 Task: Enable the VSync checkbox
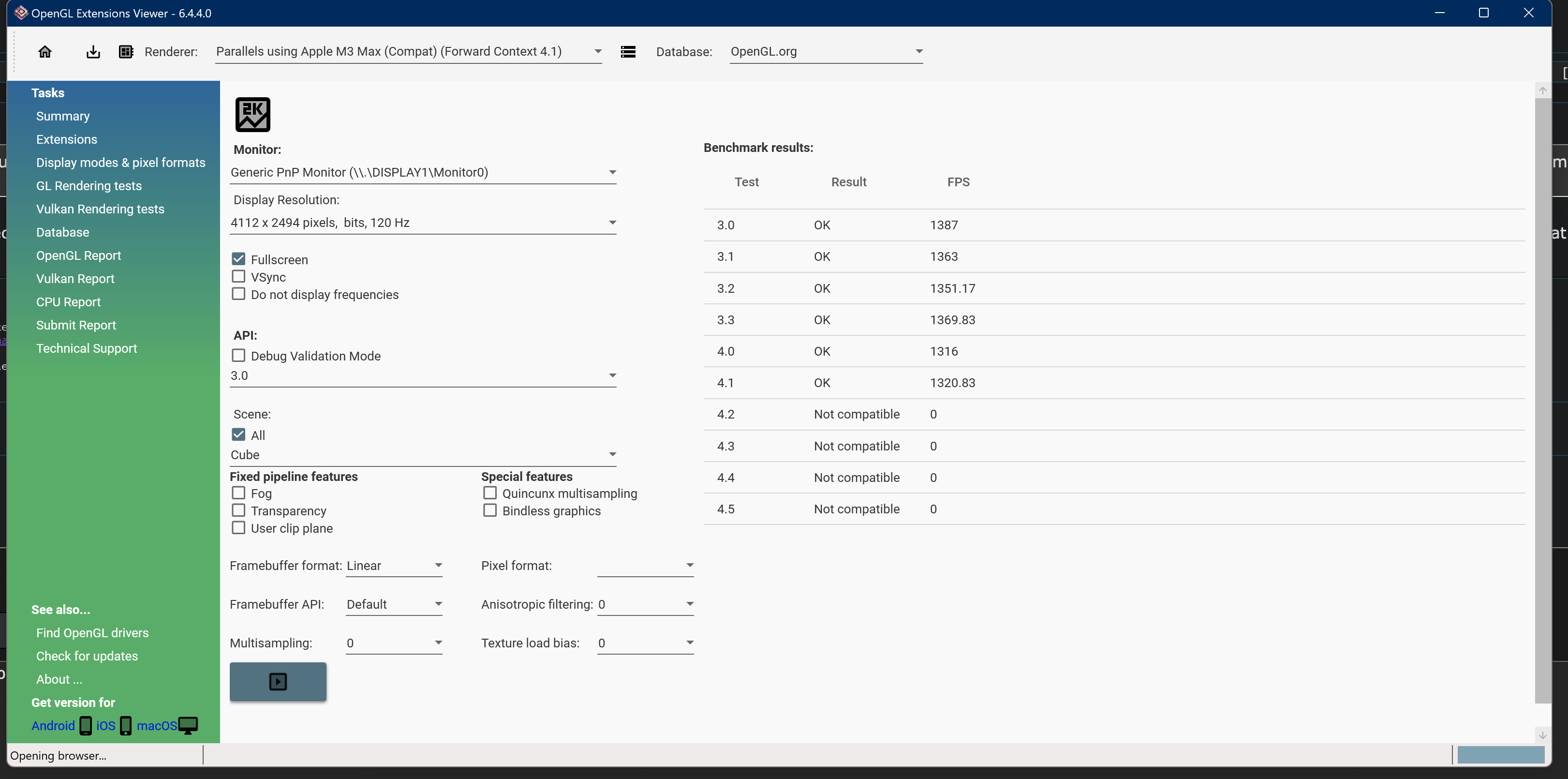(x=238, y=276)
